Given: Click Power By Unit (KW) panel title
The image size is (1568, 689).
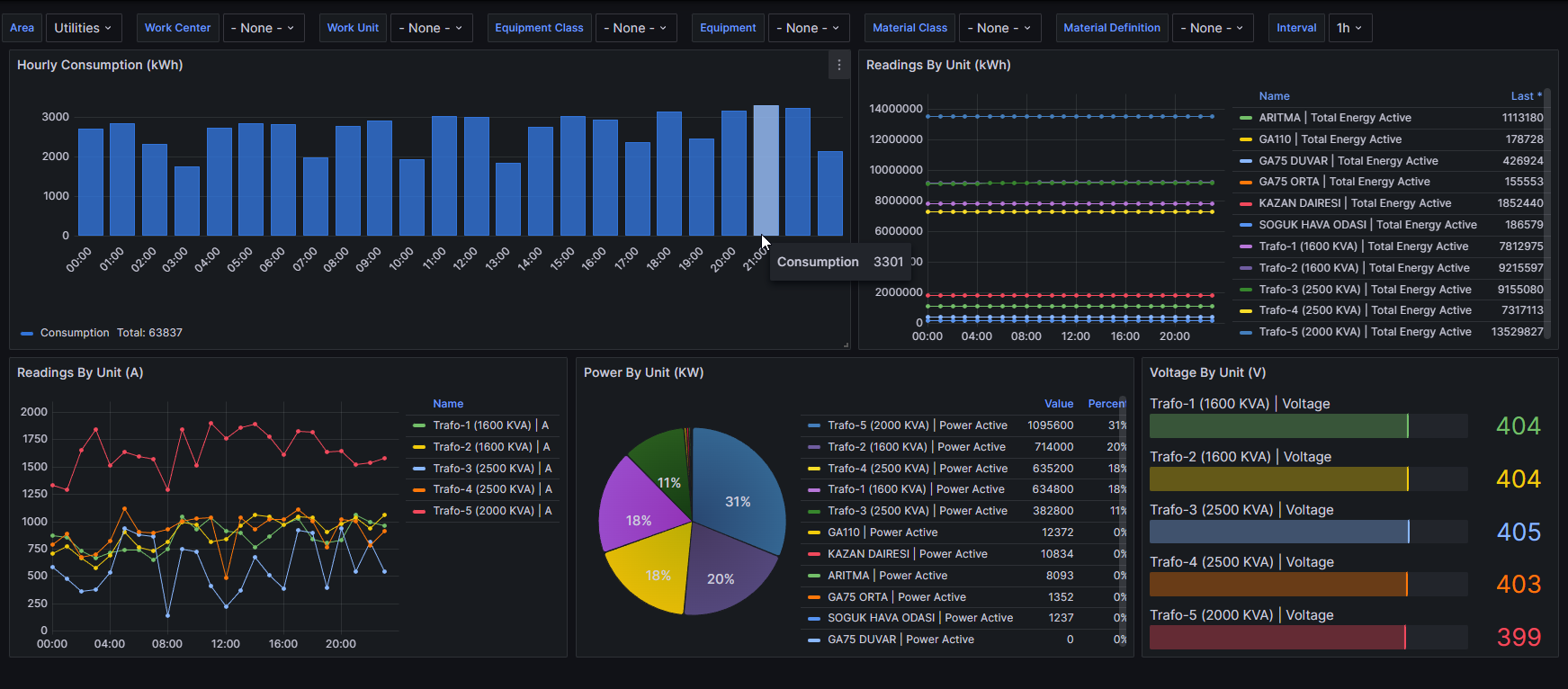Looking at the screenshot, I should [x=643, y=372].
